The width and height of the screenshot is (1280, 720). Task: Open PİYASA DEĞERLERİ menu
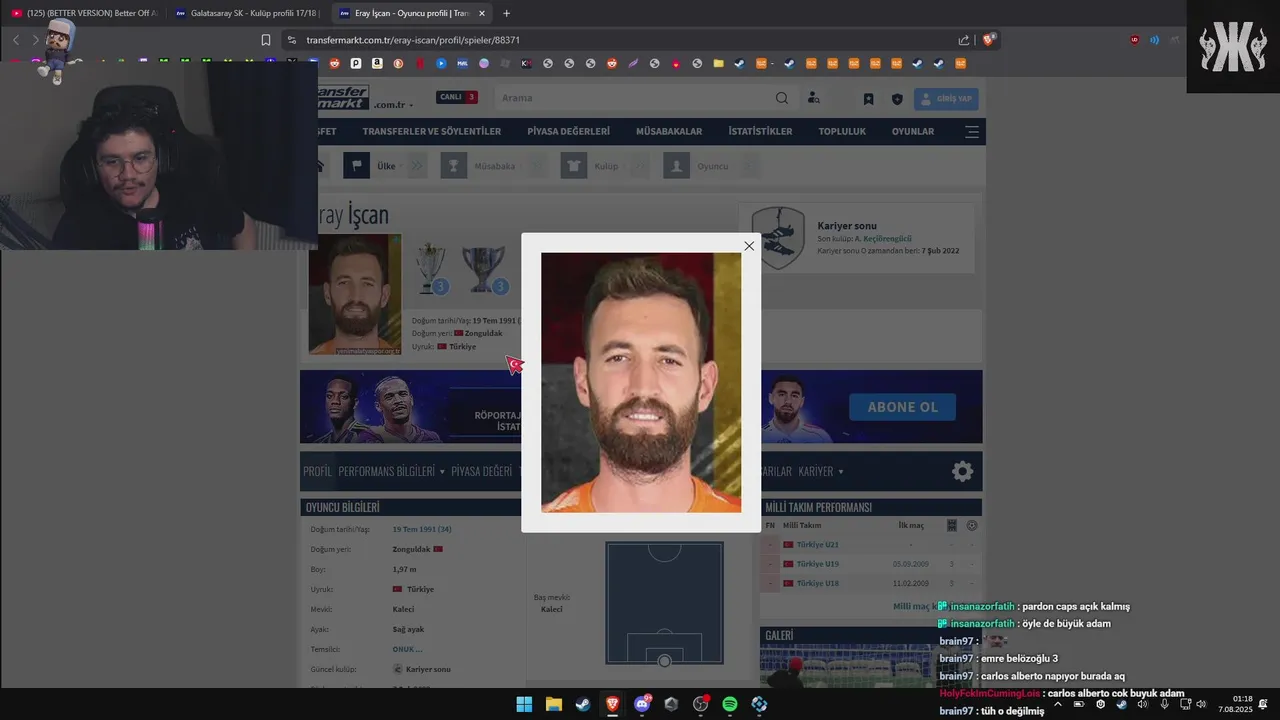pos(568,131)
